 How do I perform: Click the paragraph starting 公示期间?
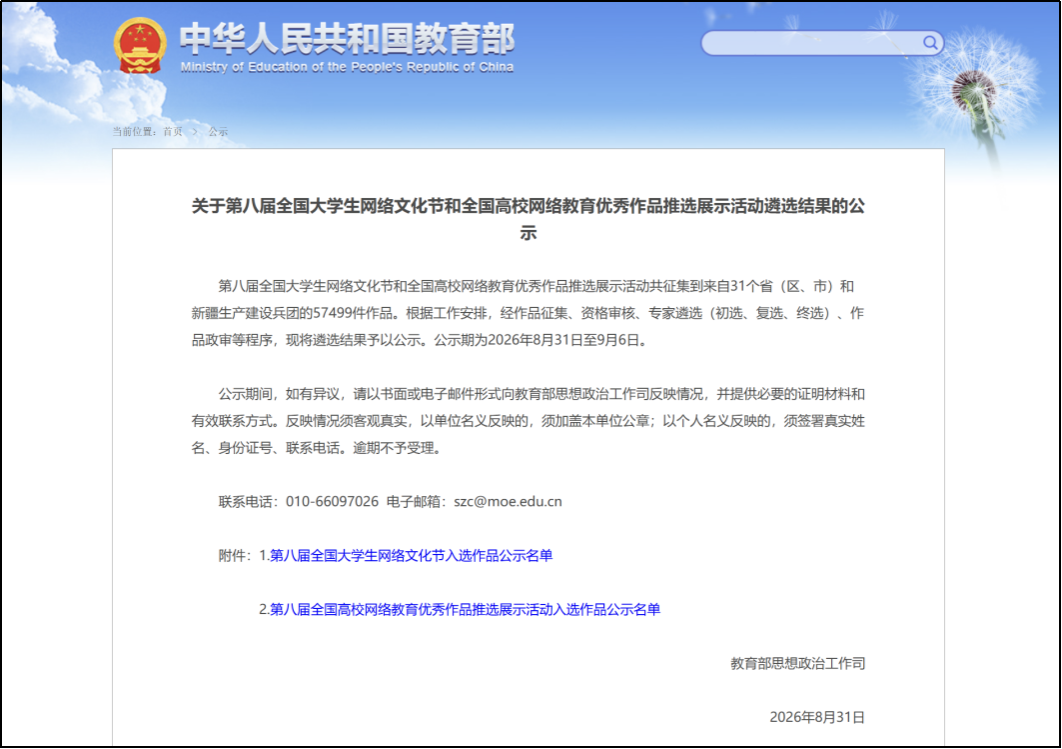click(528, 421)
